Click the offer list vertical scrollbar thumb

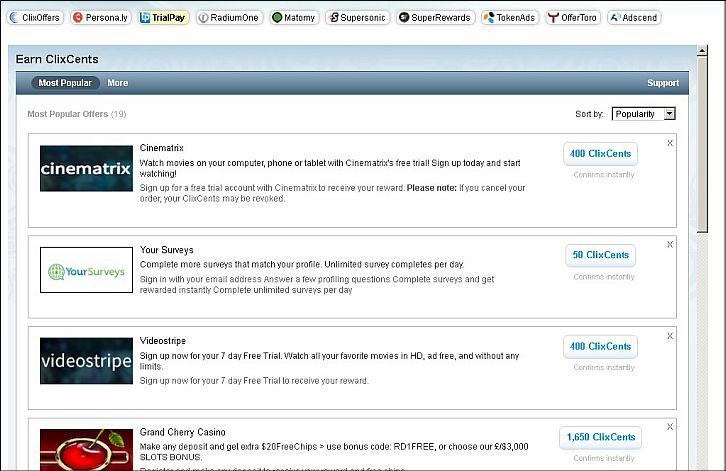tap(702, 144)
